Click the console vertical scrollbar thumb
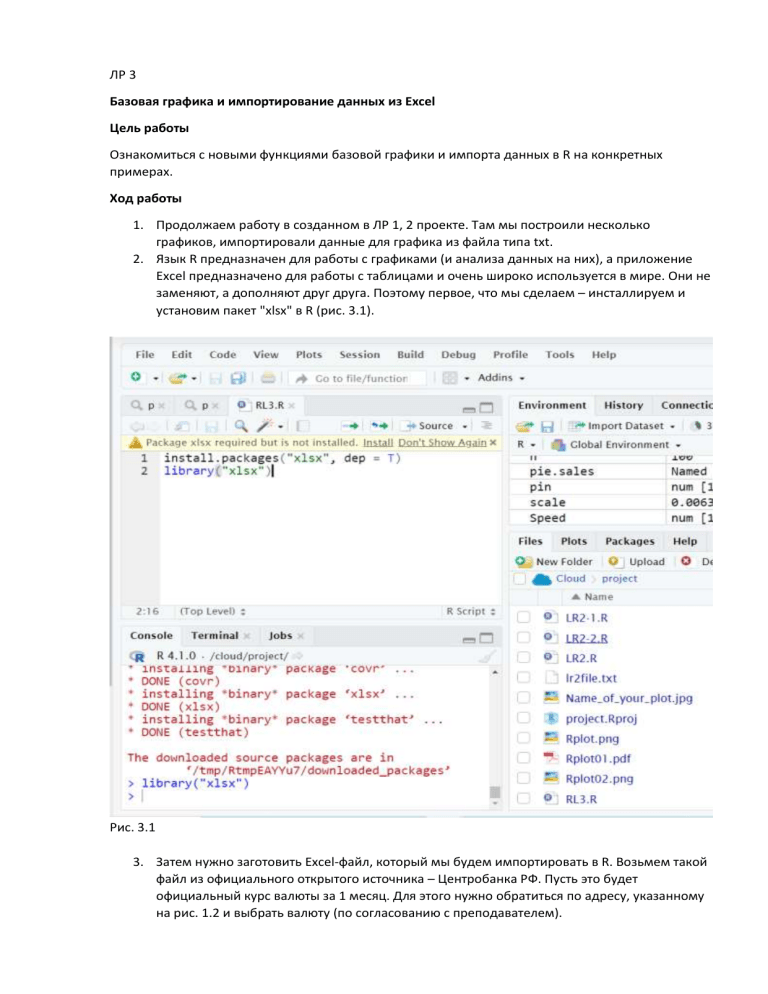The height and width of the screenshot is (994, 768). [x=495, y=792]
